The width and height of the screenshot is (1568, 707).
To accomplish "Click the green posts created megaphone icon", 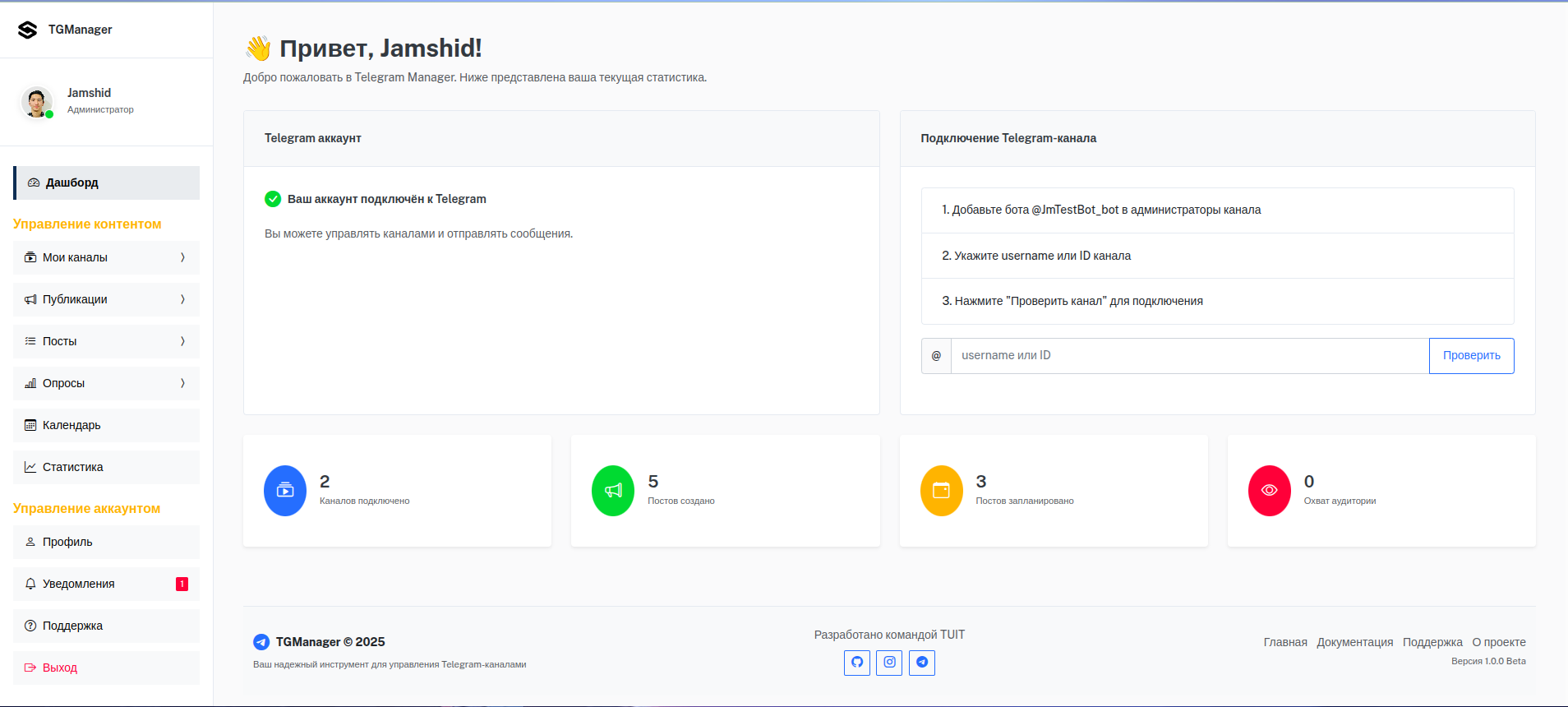I will click(x=613, y=491).
